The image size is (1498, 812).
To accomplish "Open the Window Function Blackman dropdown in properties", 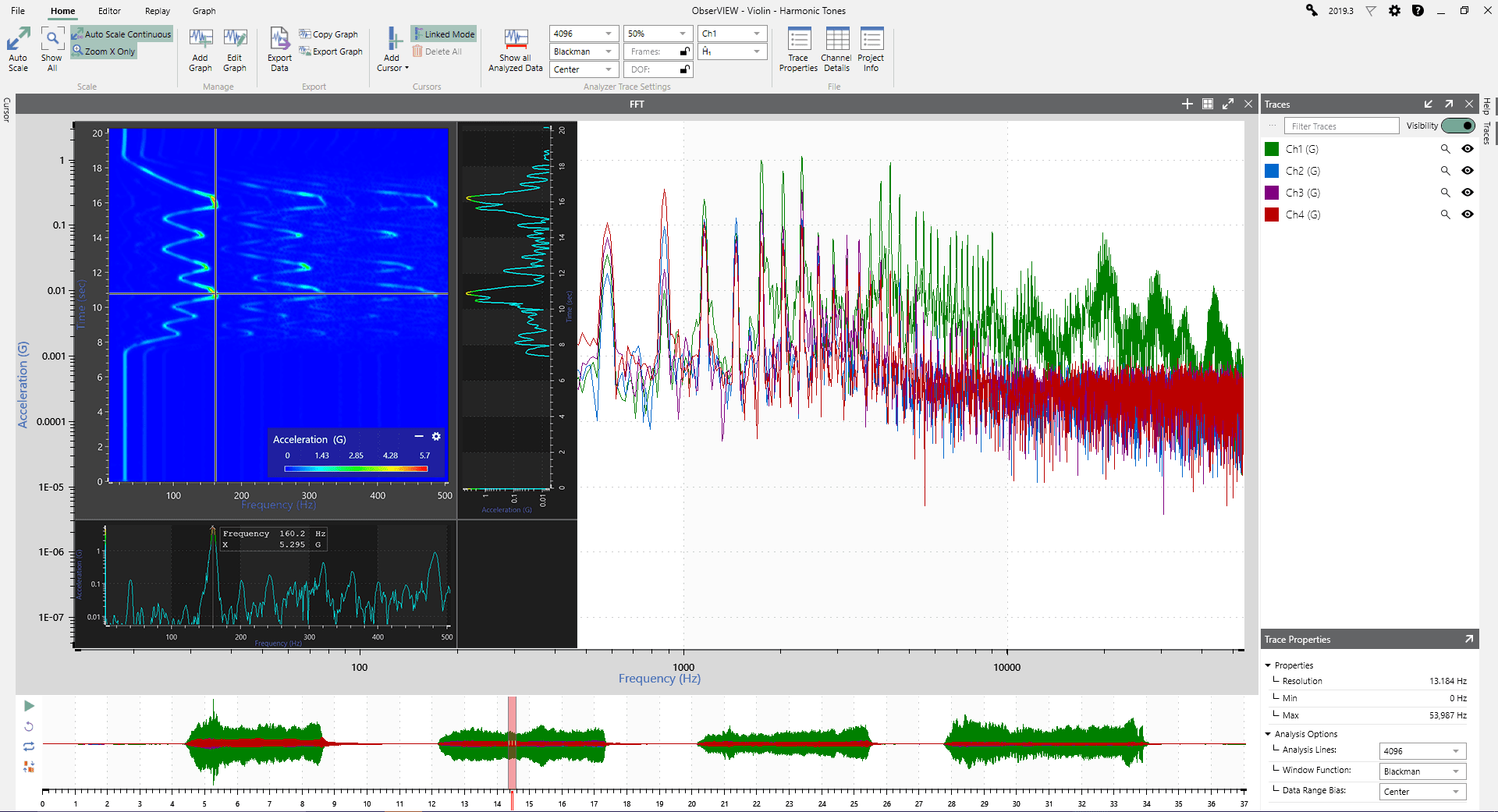I will click(1422, 771).
